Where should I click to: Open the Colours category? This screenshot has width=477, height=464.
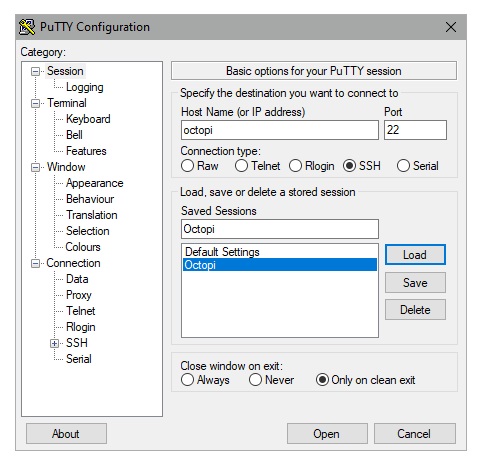pos(83,247)
